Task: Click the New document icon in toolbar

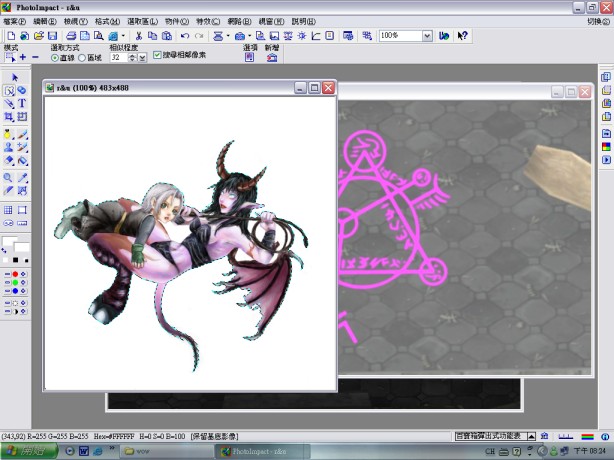Action: pyautogui.click(x=11, y=36)
